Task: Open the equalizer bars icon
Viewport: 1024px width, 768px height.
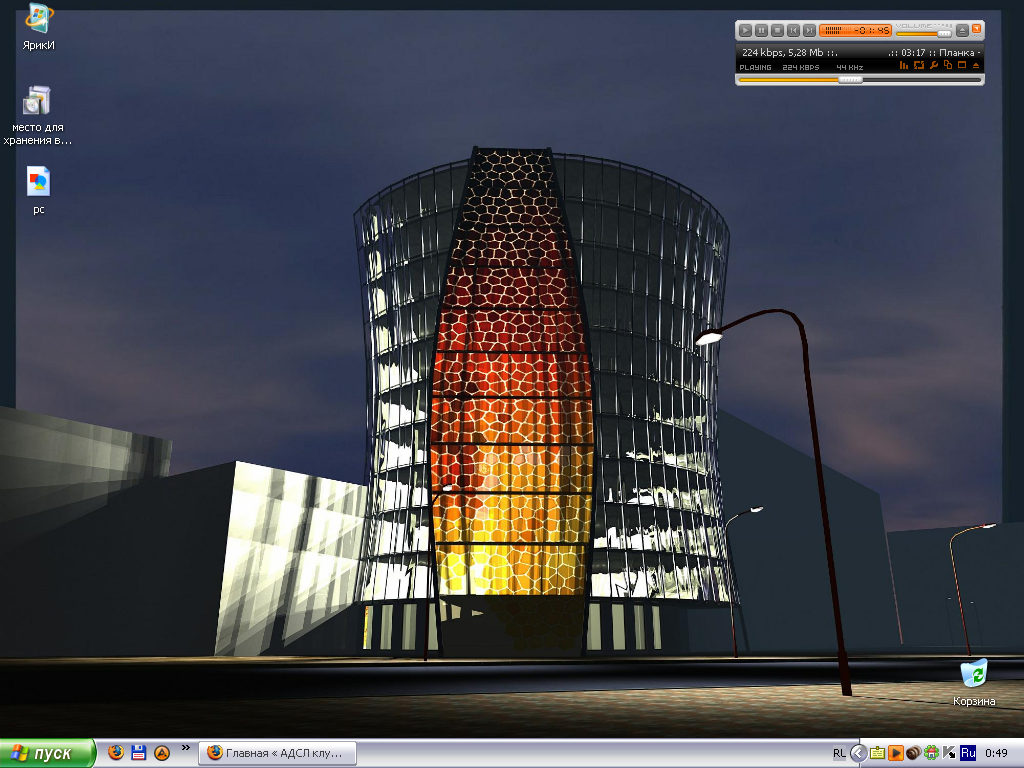Action: click(x=904, y=66)
